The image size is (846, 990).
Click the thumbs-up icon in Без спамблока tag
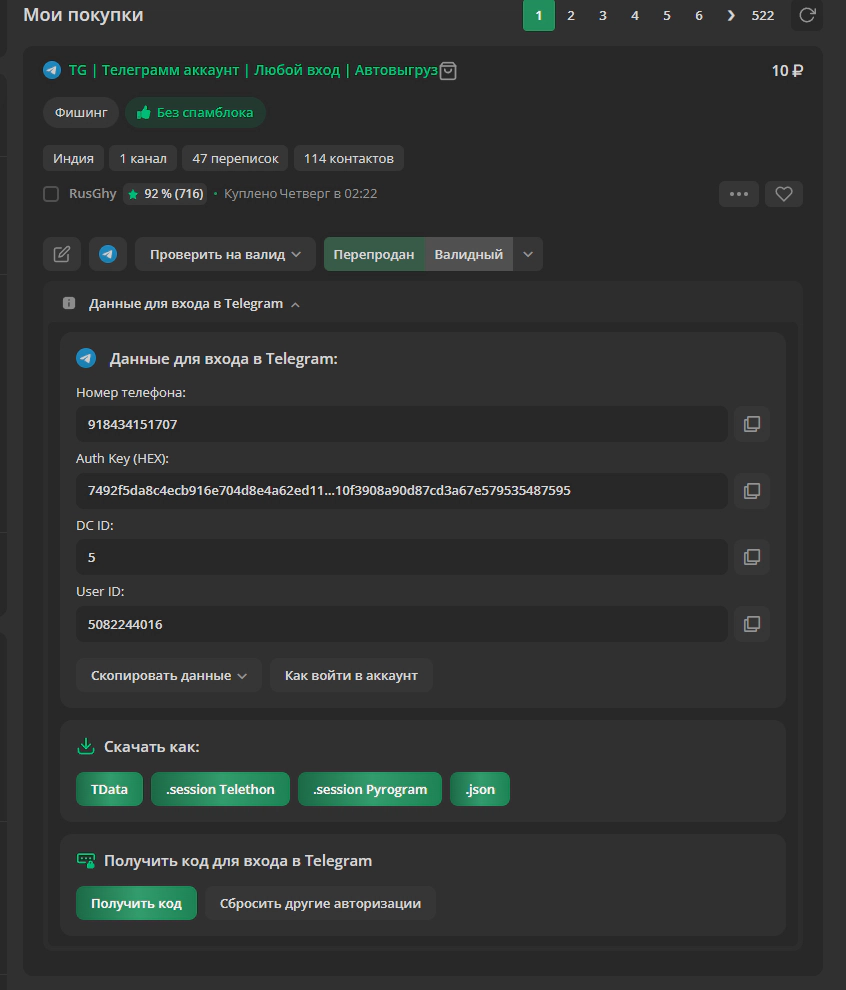(x=144, y=112)
